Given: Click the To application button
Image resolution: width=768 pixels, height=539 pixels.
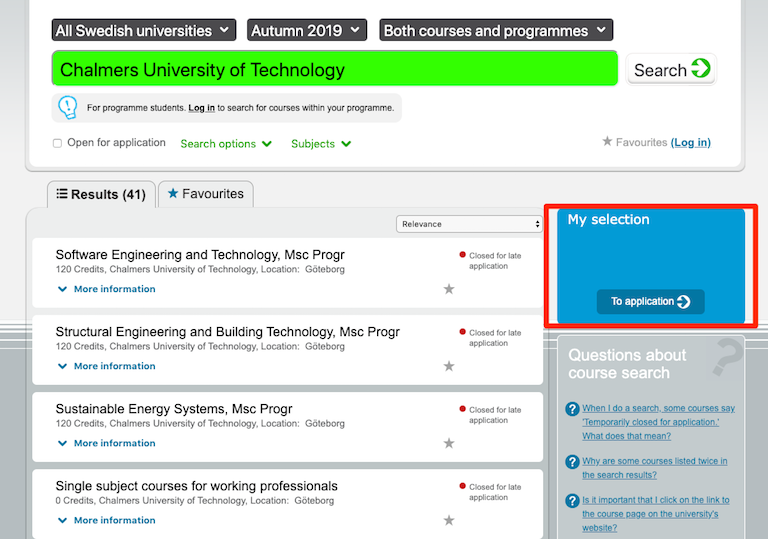Looking at the screenshot, I should pos(650,301).
